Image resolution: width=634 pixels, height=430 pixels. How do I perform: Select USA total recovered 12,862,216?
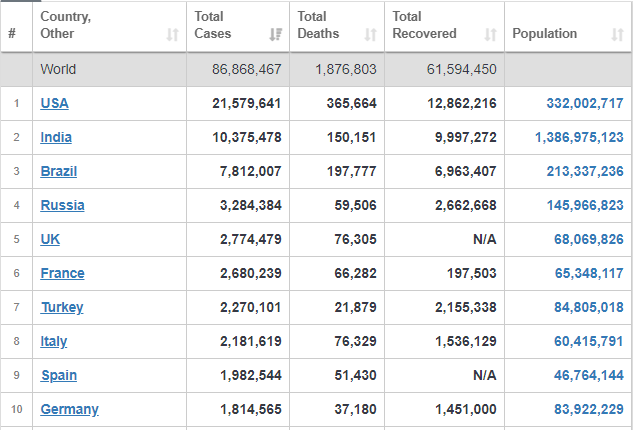tap(462, 103)
